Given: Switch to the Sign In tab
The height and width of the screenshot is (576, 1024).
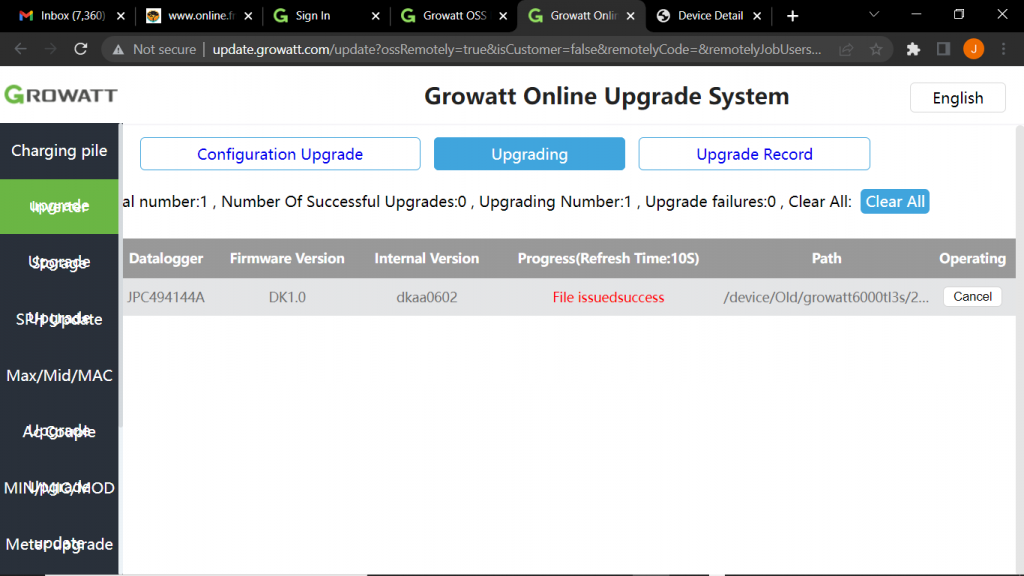Looking at the screenshot, I should click(318, 16).
